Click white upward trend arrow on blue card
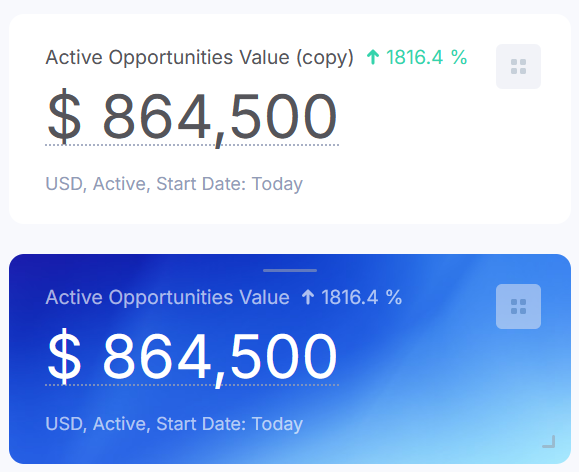This screenshot has height=472, width=579. [308, 297]
